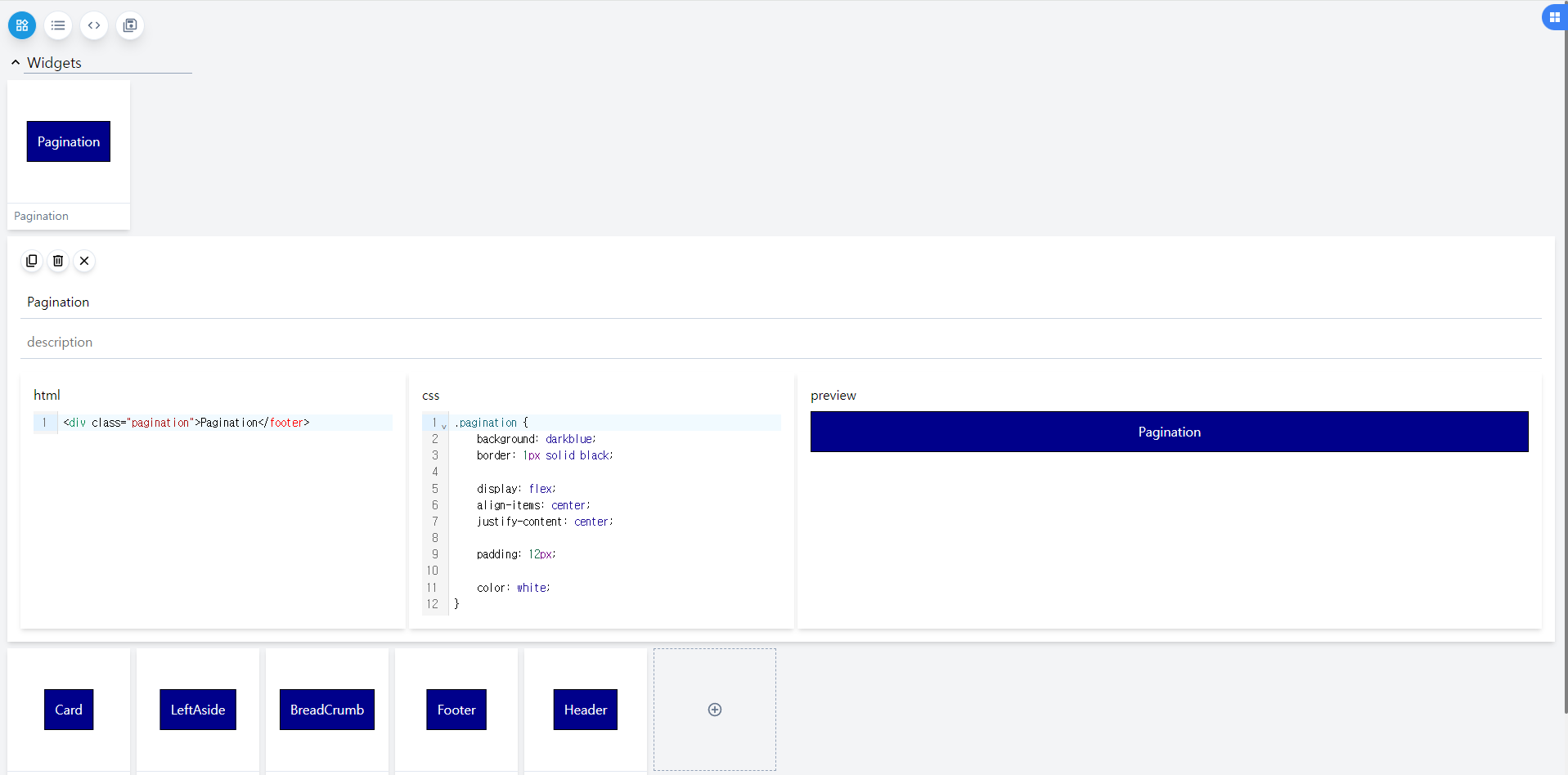Image resolution: width=1568 pixels, height=775 pixels.
Task: Open the BreadCrumb widget
Action: pos(327,710)
